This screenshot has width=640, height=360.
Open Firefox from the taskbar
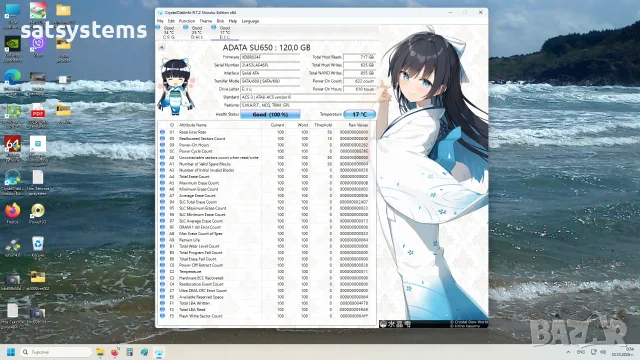(115, 352)
